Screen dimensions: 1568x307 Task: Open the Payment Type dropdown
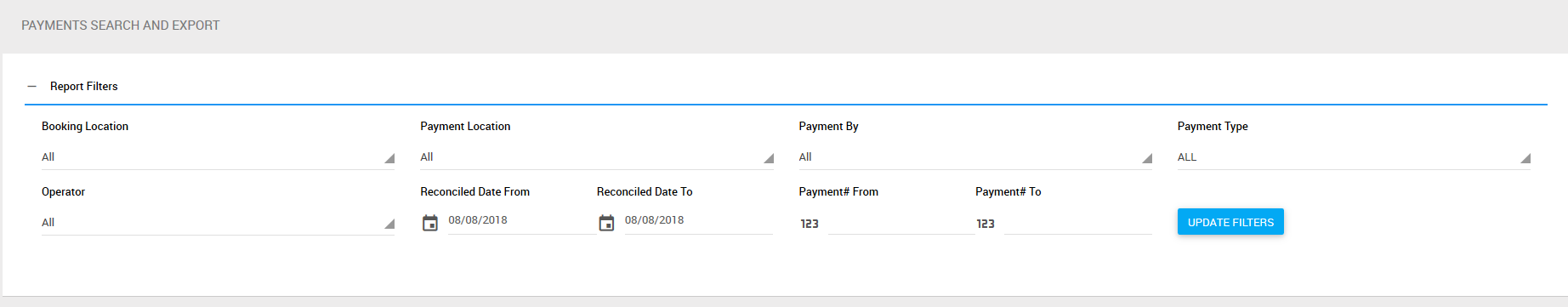tap(1354, 157)
